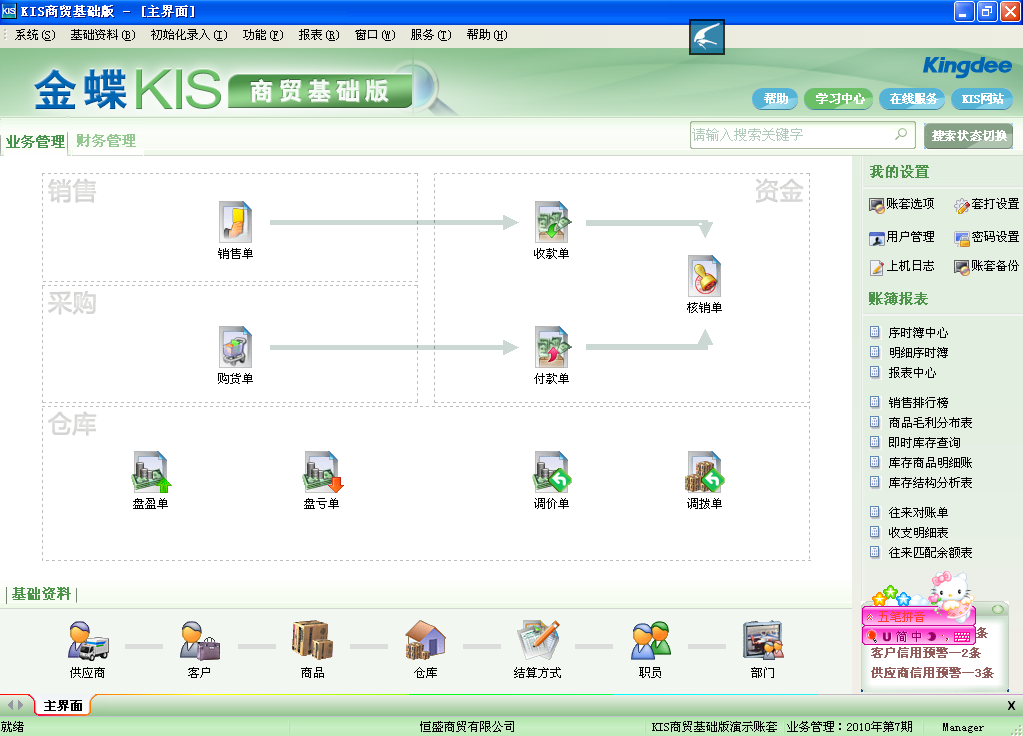The image size is (1023, 736).
Task: Open 密码设置 password settings
Action: (x=986, y=237)
